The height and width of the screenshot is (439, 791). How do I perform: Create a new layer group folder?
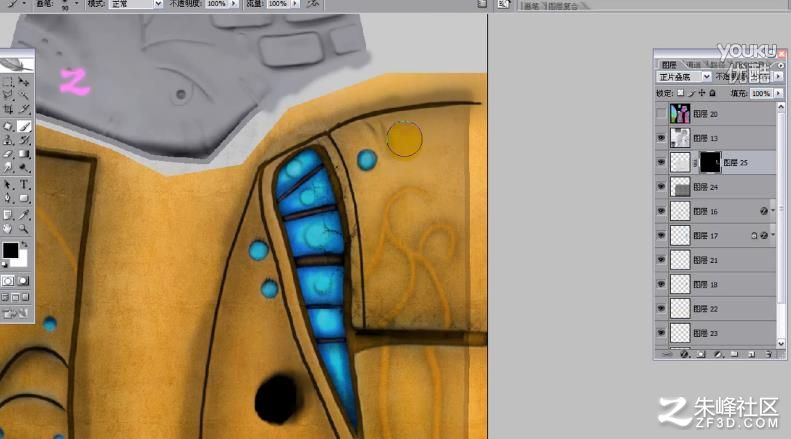point(734,355)
